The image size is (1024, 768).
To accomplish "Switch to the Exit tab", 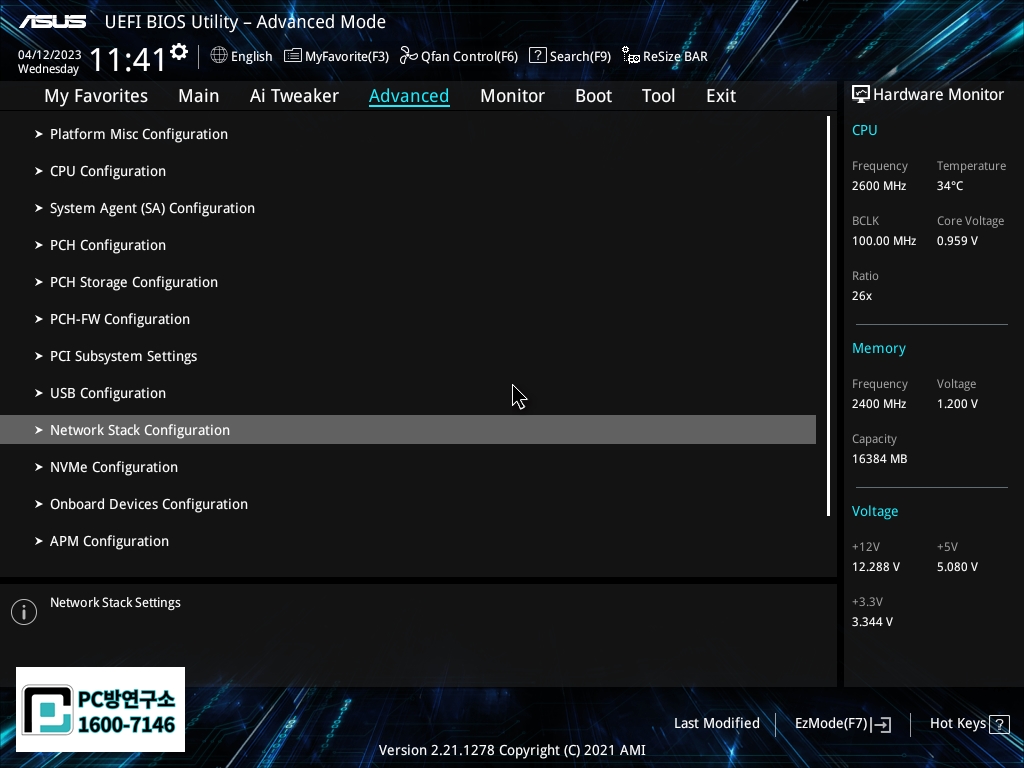I will point(721,96).
